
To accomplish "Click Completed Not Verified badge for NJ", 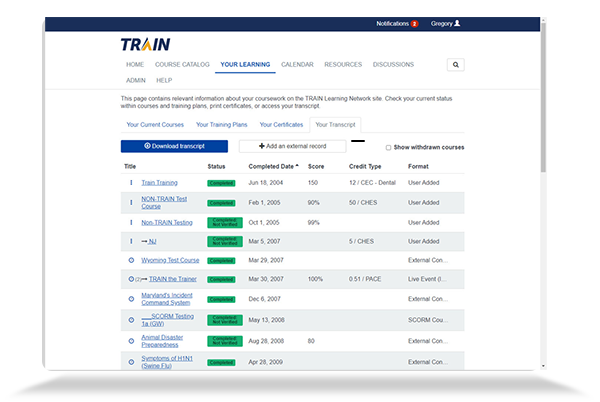I will [x=225, y=241].
